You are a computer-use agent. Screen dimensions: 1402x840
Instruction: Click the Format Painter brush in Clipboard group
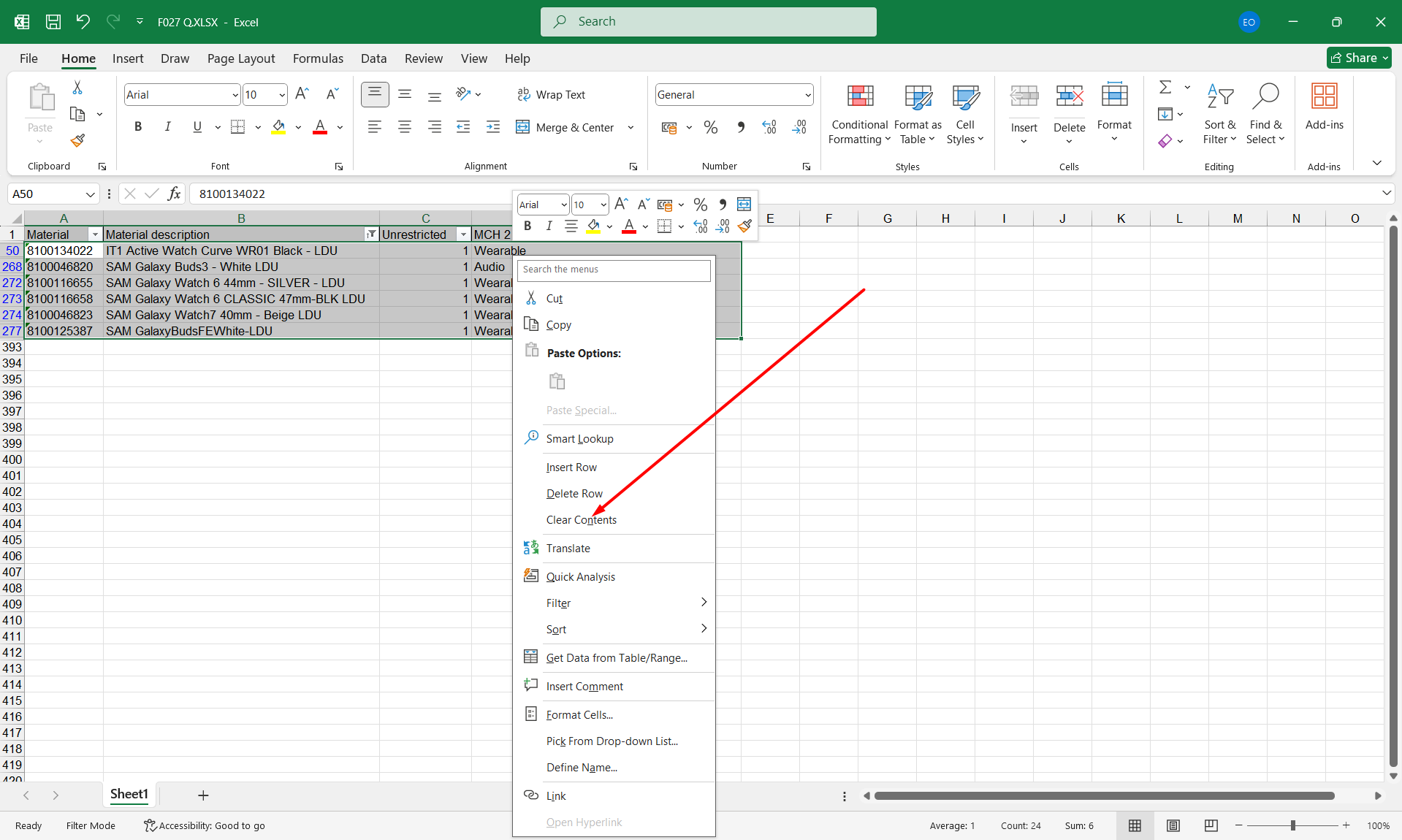pos(77,140)
